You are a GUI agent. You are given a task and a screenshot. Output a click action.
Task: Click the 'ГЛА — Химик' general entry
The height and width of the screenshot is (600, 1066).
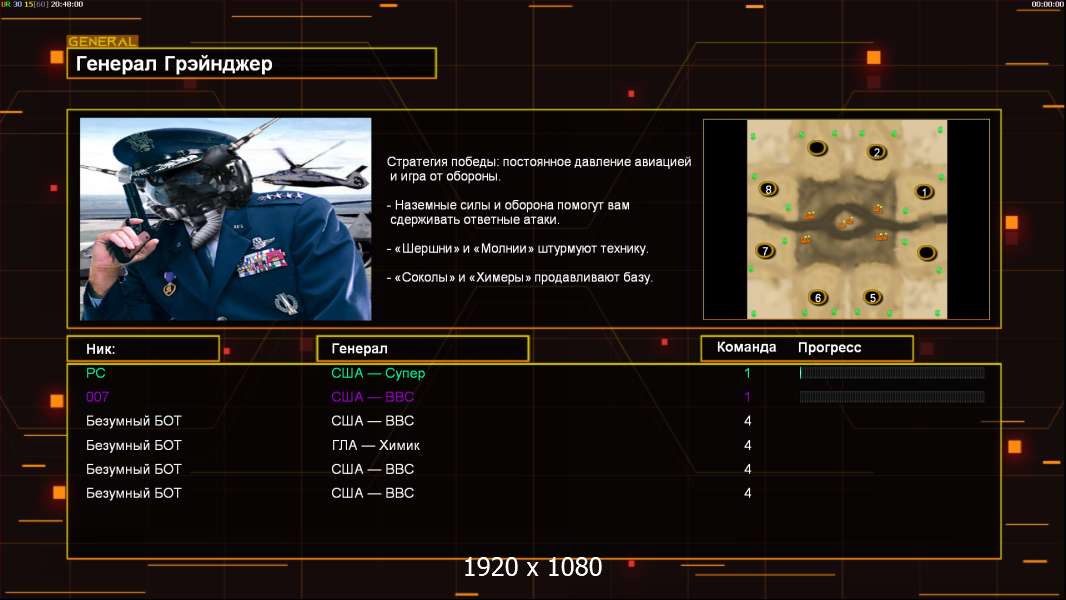pyautogui.click(x=375, y=445)
